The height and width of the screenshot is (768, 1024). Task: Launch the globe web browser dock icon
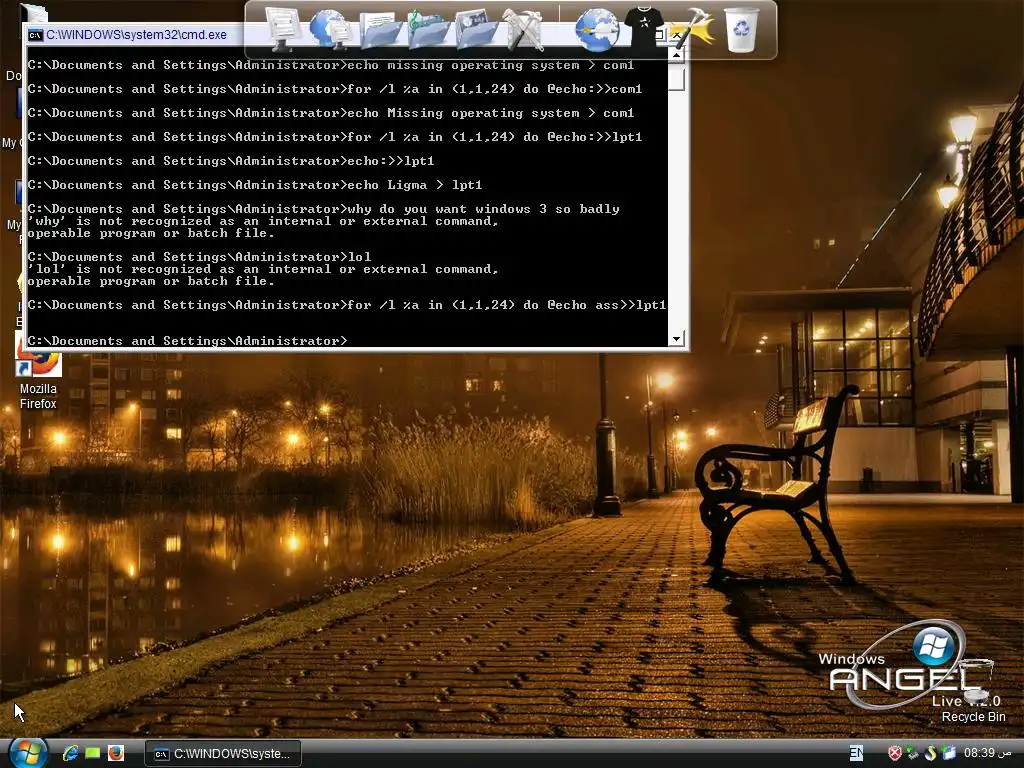click(597, 30)
